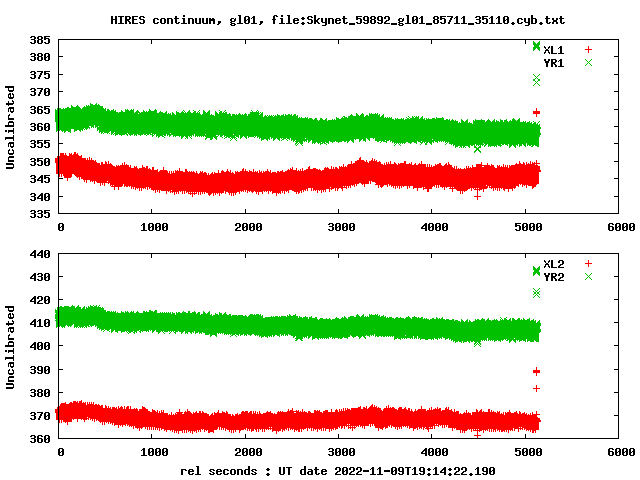Screen dimensions: 640x480
Task: Click the red plus marker beside XL1 legend
Action: point(588,50)
